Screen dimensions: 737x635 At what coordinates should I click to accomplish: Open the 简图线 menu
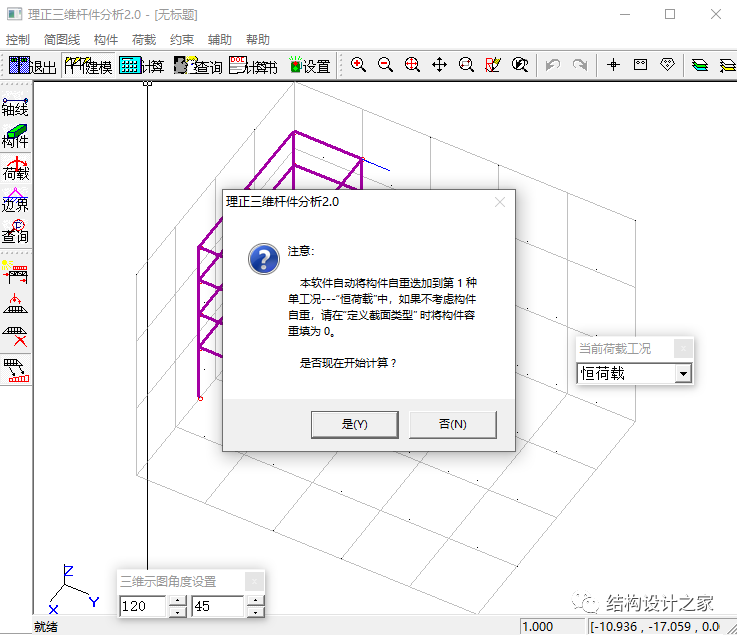62,39
